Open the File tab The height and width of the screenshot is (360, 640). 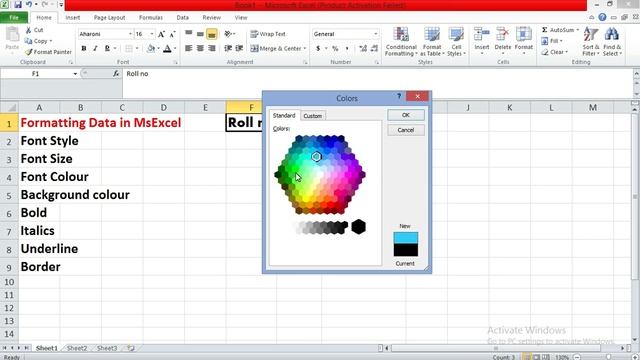[x=14, y=18]
